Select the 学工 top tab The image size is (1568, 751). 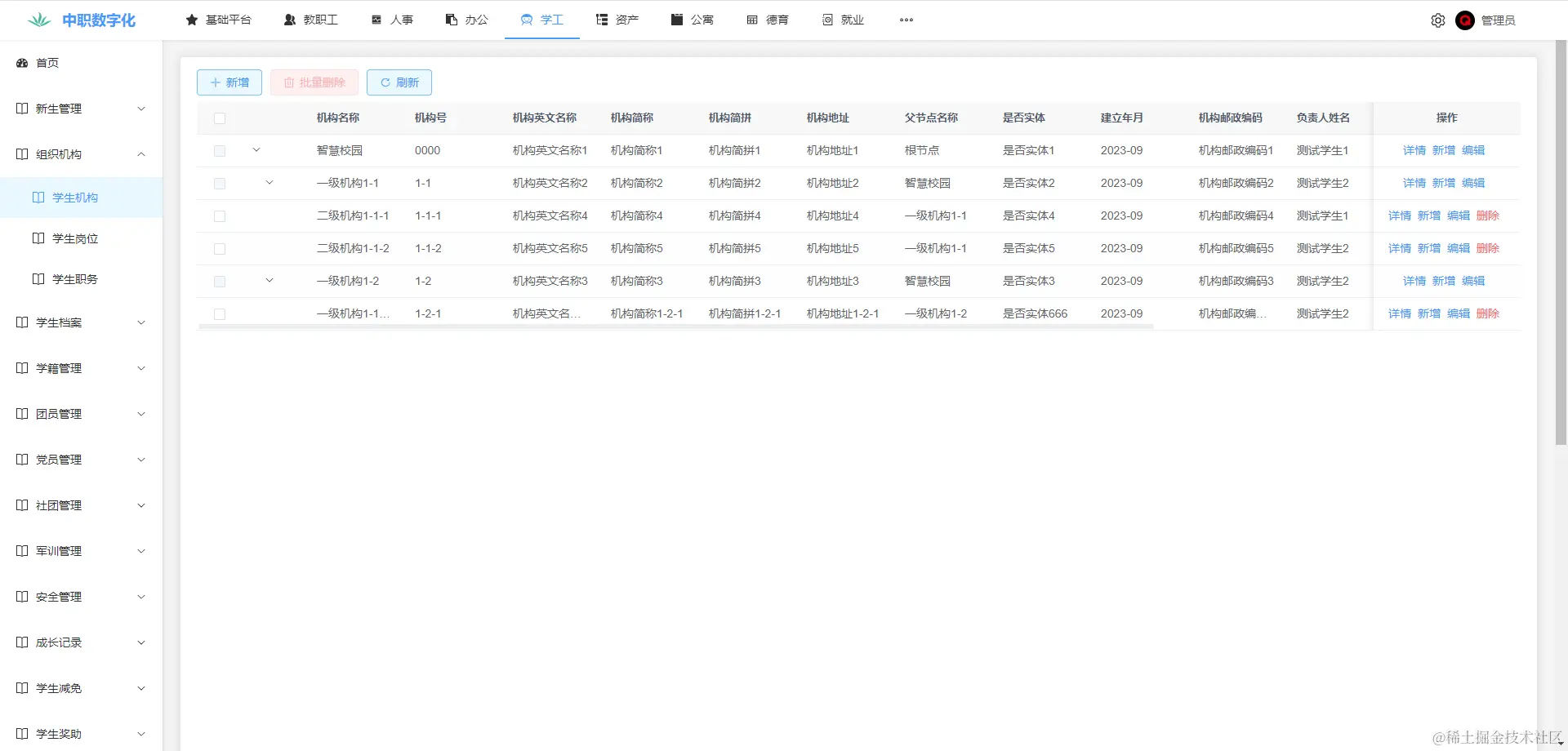[542, 20]
